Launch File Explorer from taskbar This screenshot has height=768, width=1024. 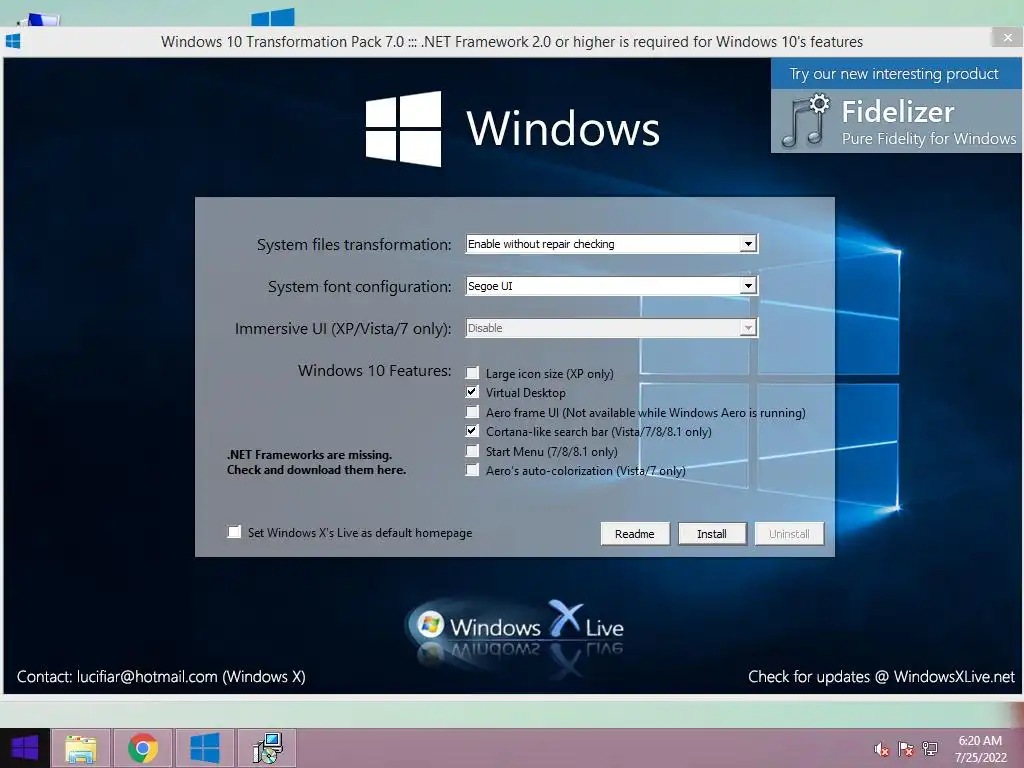pyautogui.click(x=81, y=748)
